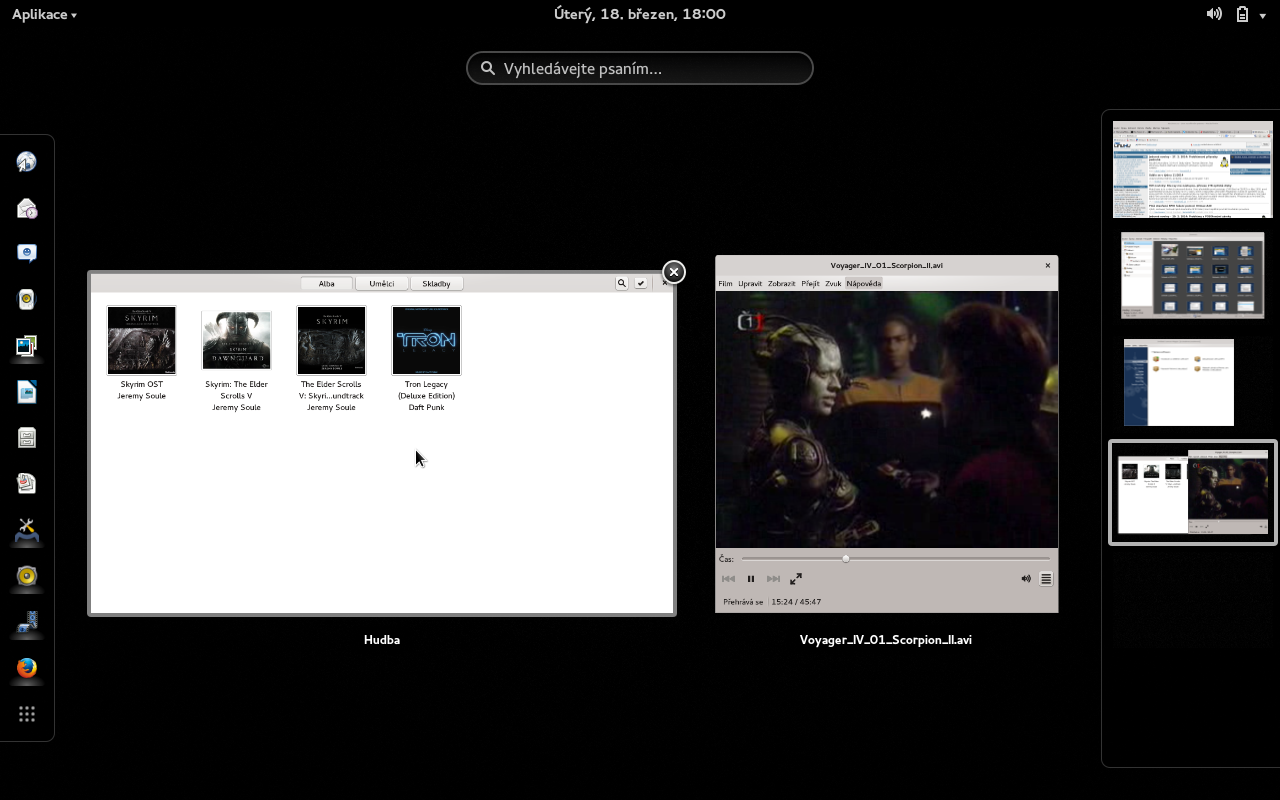Open the Aplikace menu dropdown
This screenshot has width=1280, height=800.
point(44,14)
